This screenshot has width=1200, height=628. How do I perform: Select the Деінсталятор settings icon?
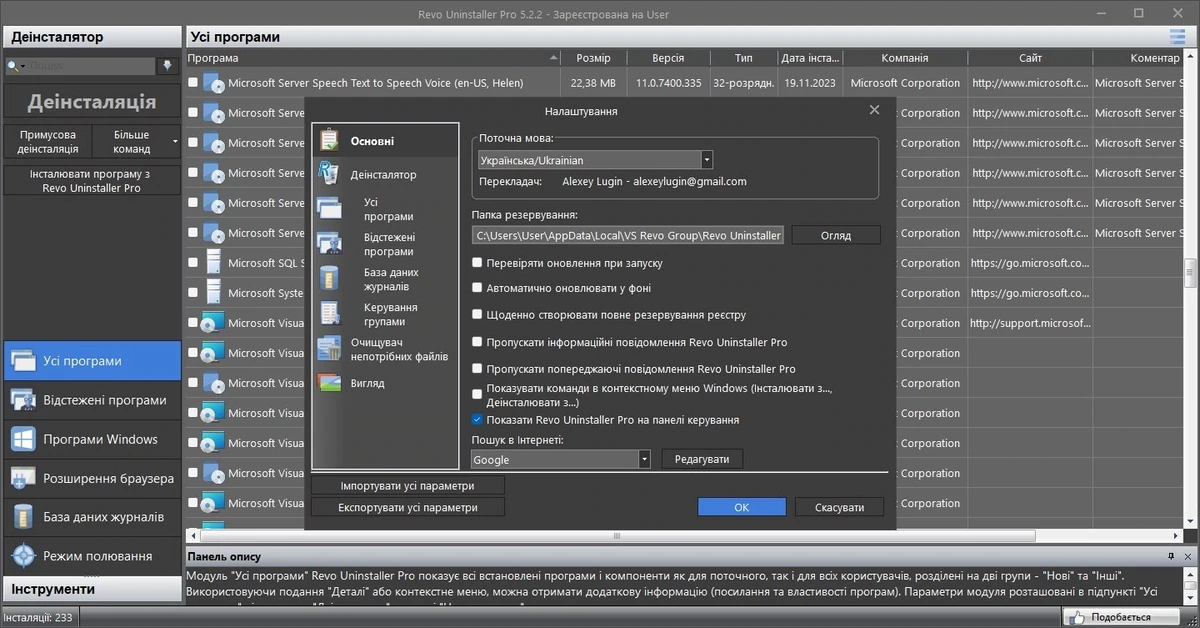coord(329,174)
